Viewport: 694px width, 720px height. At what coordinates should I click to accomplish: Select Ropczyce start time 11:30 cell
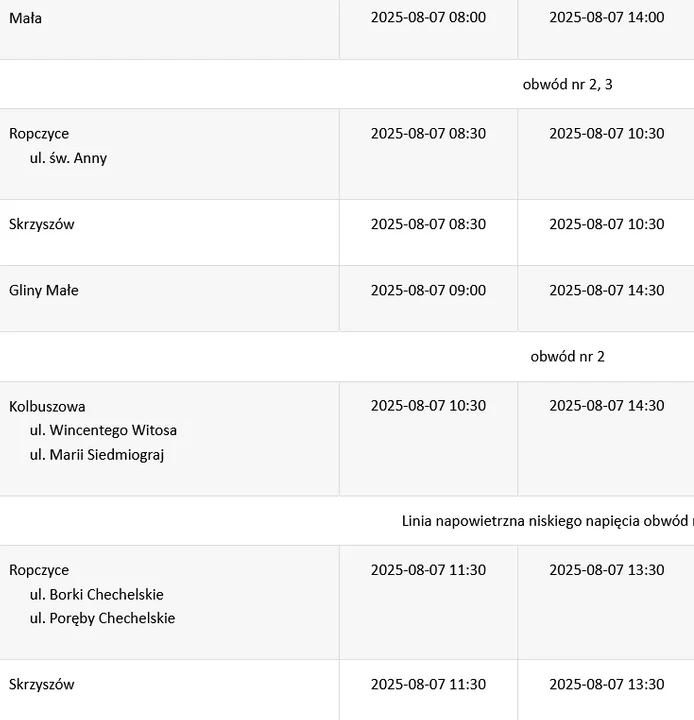click(x=428, y=602)
